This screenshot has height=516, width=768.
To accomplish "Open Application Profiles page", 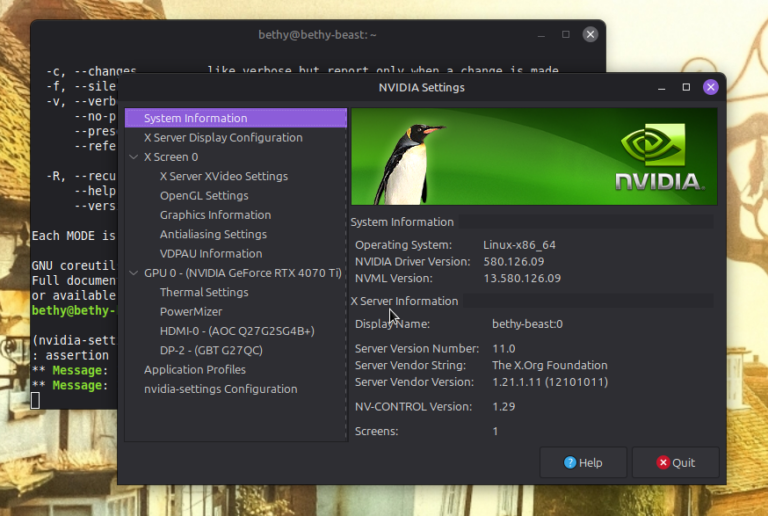I will [x=194, y=370].
